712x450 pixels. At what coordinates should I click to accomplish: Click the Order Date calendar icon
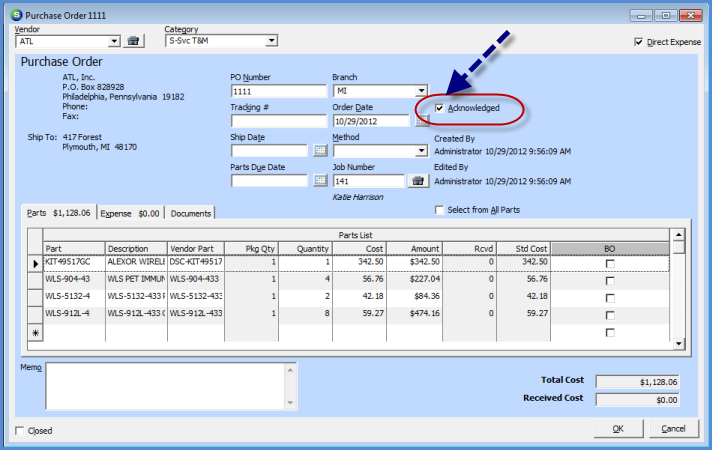(422, 121)
